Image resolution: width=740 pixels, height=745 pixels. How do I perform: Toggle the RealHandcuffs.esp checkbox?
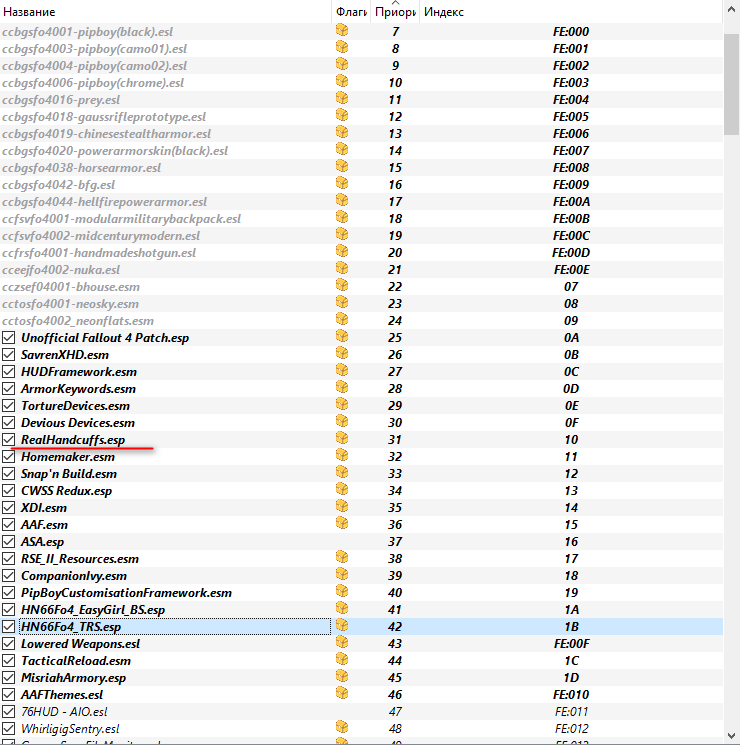click(9, 439)
